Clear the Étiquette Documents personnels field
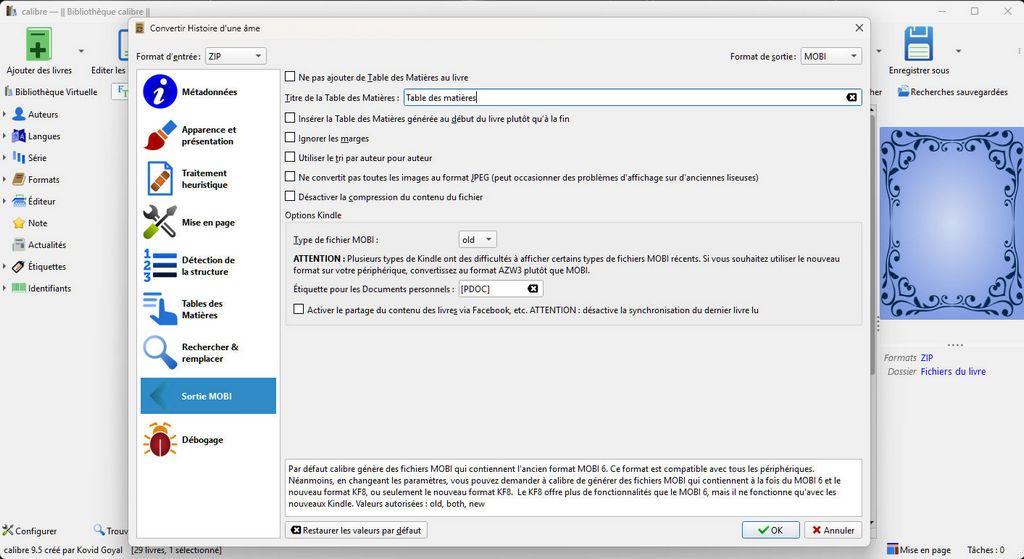Screen dimensions: 1024x559 click(533, 289)
